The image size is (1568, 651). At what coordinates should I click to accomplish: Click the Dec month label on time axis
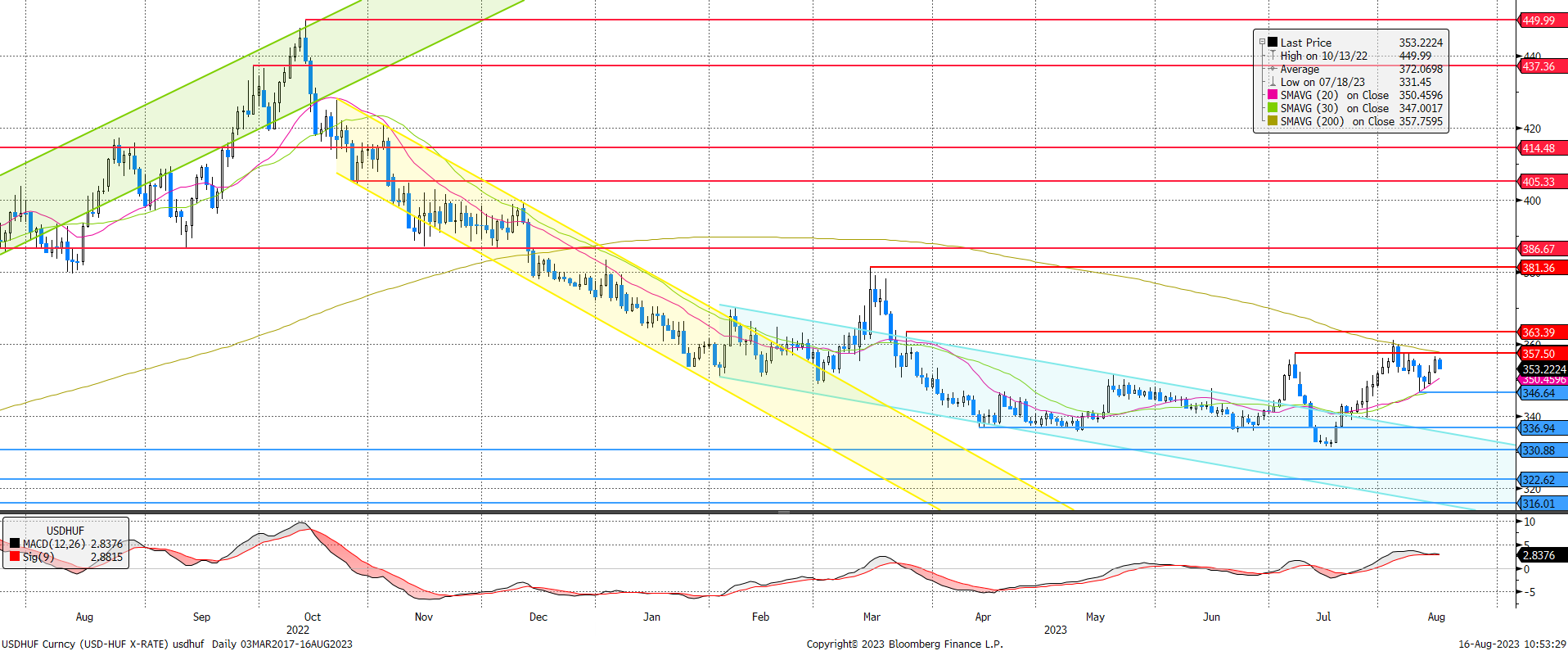click(538, 617)
